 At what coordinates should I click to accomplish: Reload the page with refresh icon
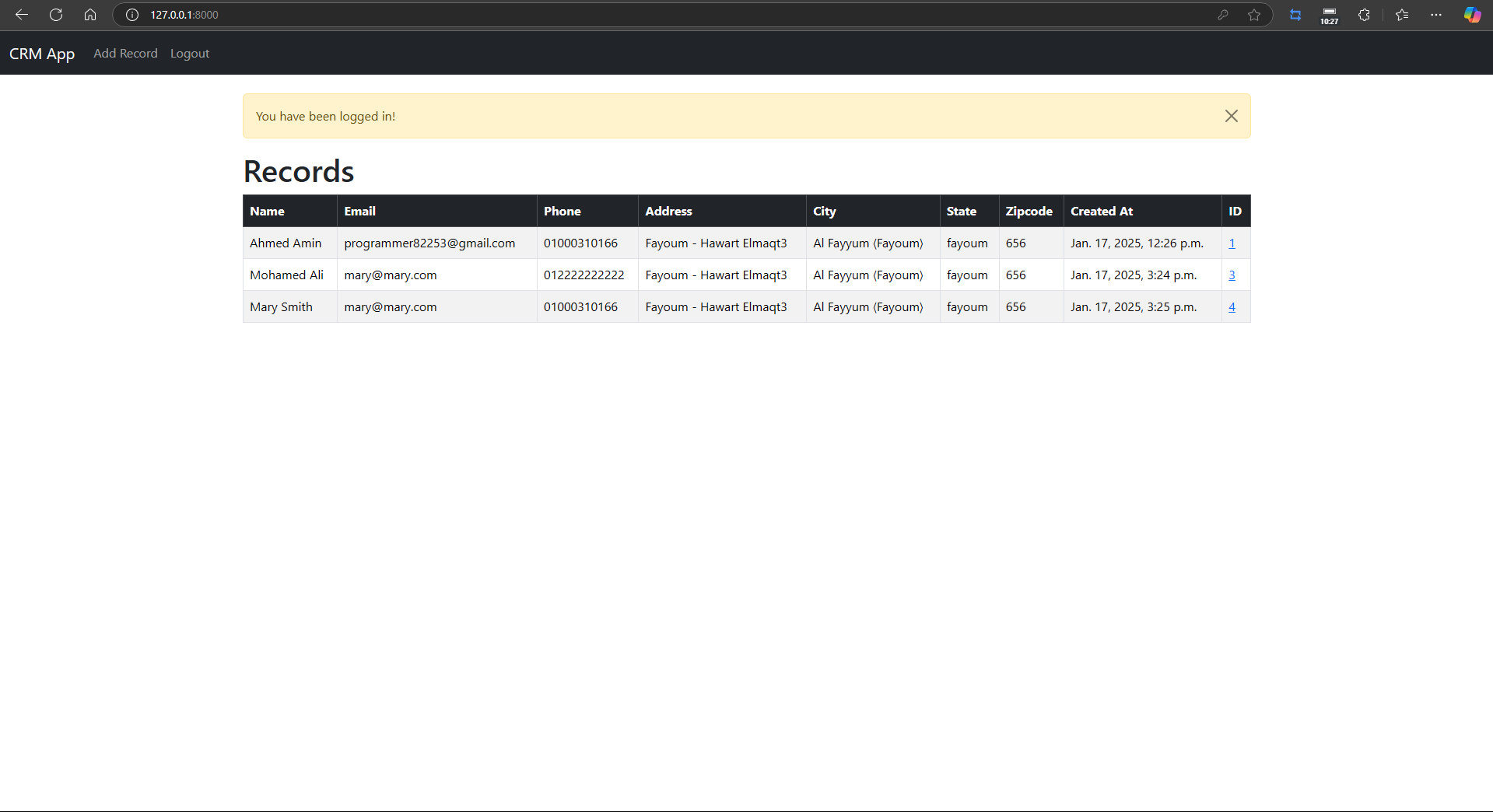click(x=56, y=15)
